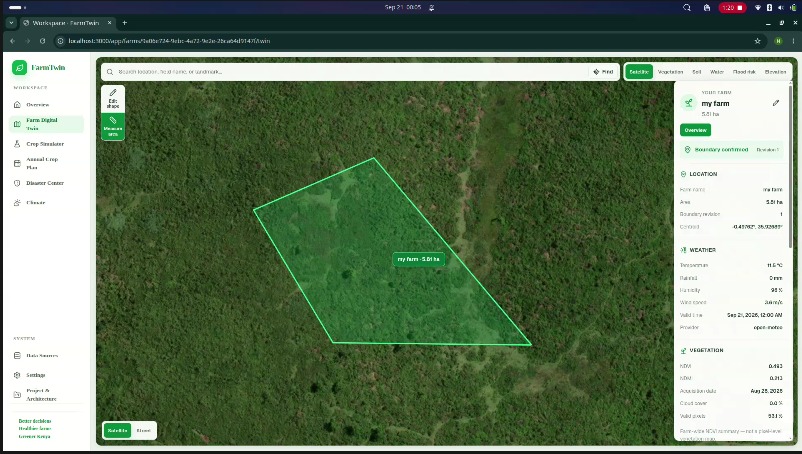Click the search magnifier icon in map bar

point(110,72)
